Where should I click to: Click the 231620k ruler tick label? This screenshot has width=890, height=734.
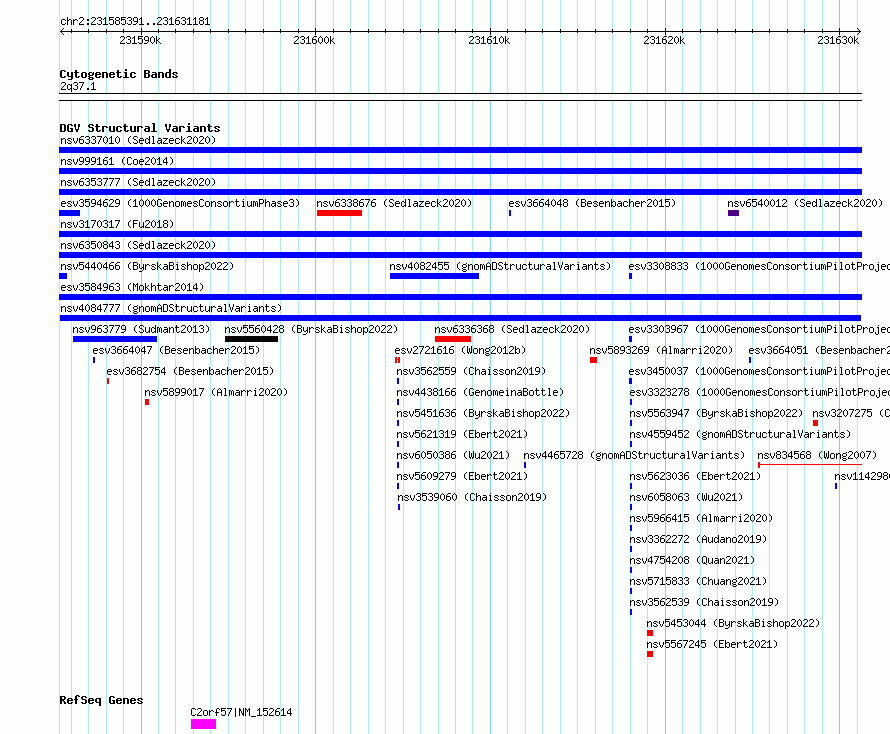point(664,40)
